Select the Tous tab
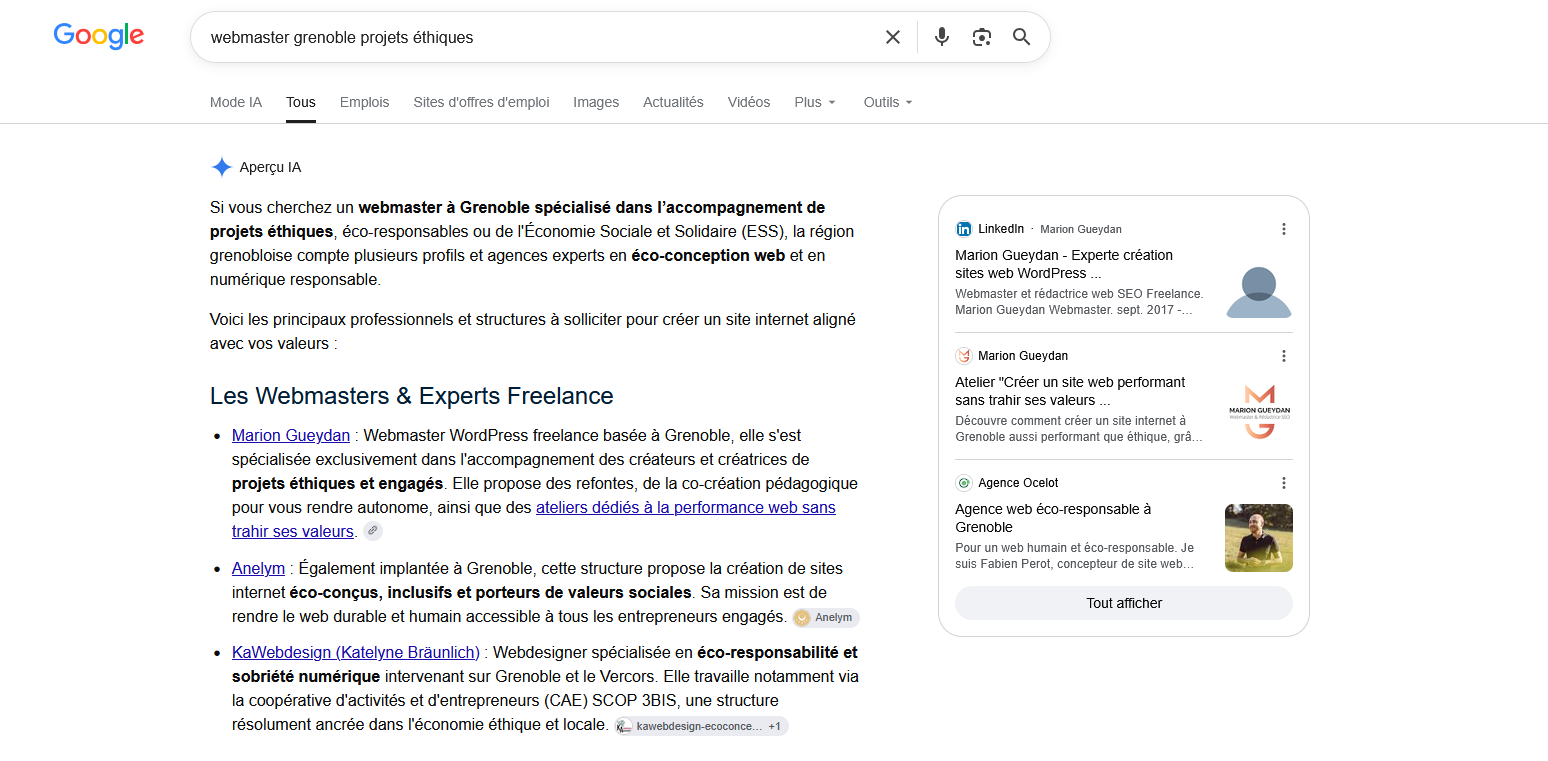 click(x=301, y=102)
